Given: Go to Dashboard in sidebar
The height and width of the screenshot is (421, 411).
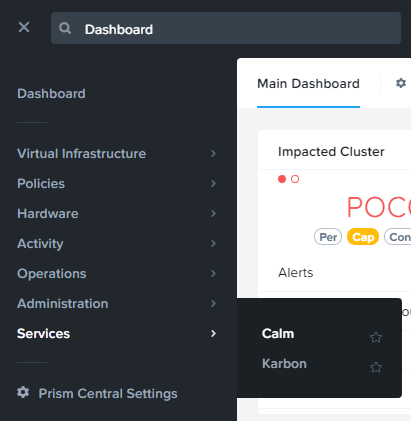Looking at the screenshot, I should (x=51, y=94).
